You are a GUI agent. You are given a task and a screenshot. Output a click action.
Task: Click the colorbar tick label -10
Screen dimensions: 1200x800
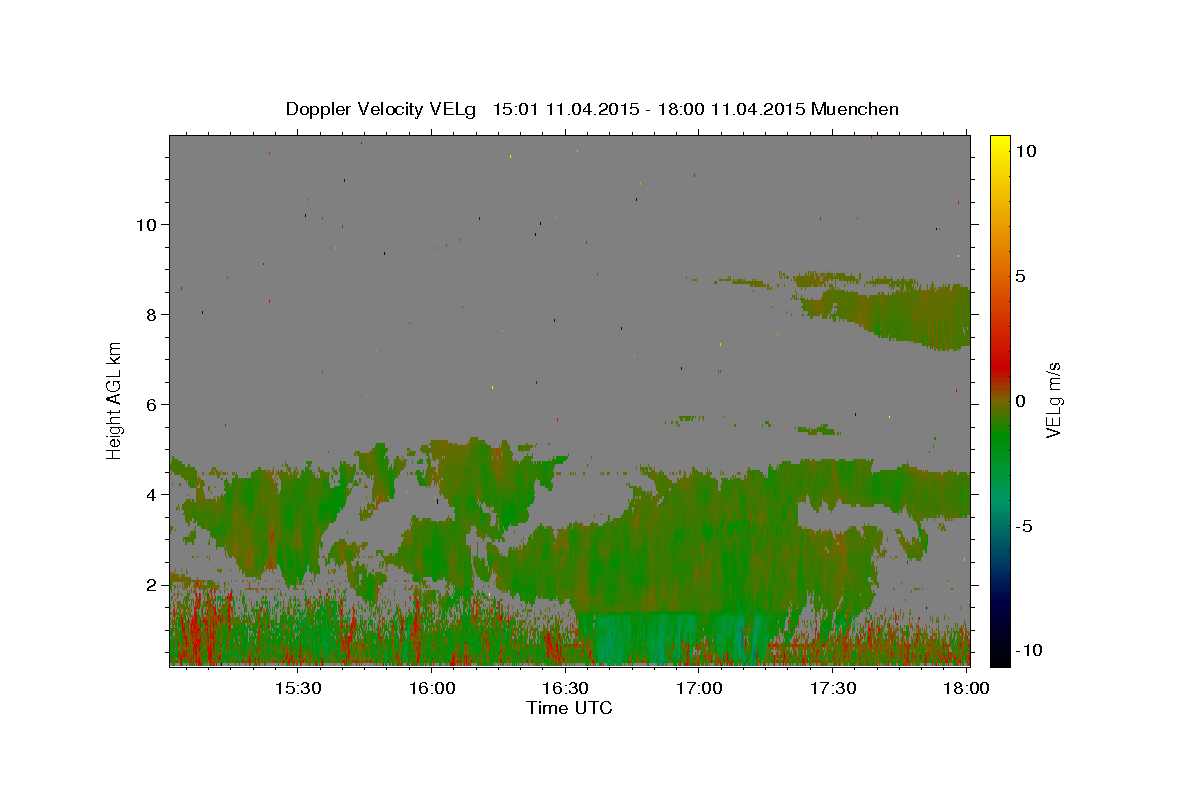click(1028, 651)
